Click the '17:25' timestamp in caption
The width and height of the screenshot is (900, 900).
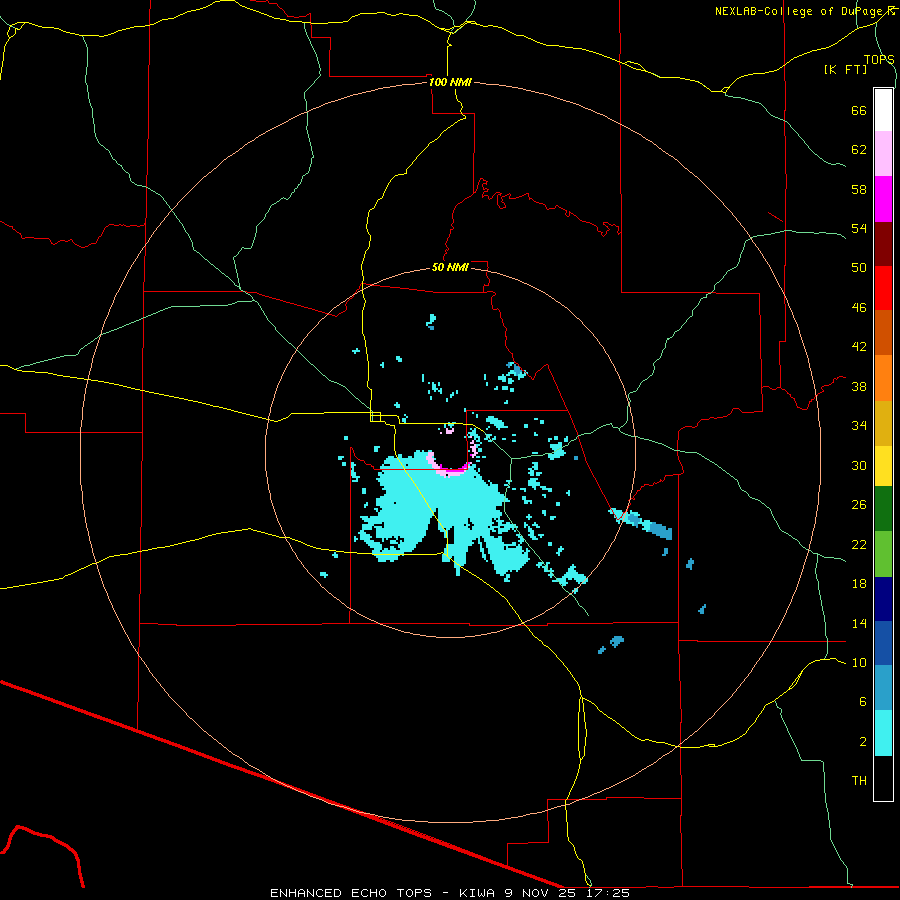[608, 893]
